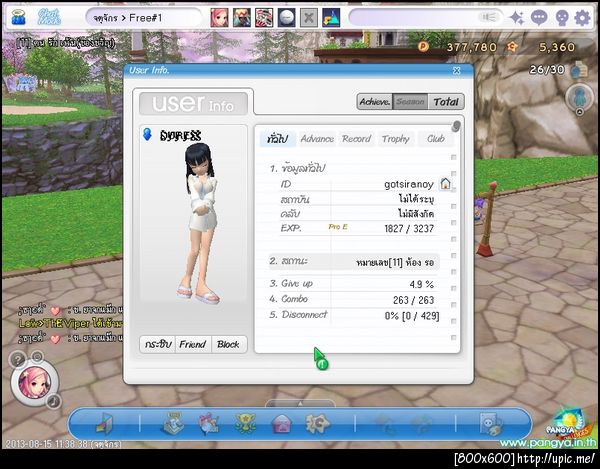Viewport: 600px width, 469px height.
Task: Open the puzzle piece icon in bottom bar
Action: pyautogui.click(x=317, y=423)
